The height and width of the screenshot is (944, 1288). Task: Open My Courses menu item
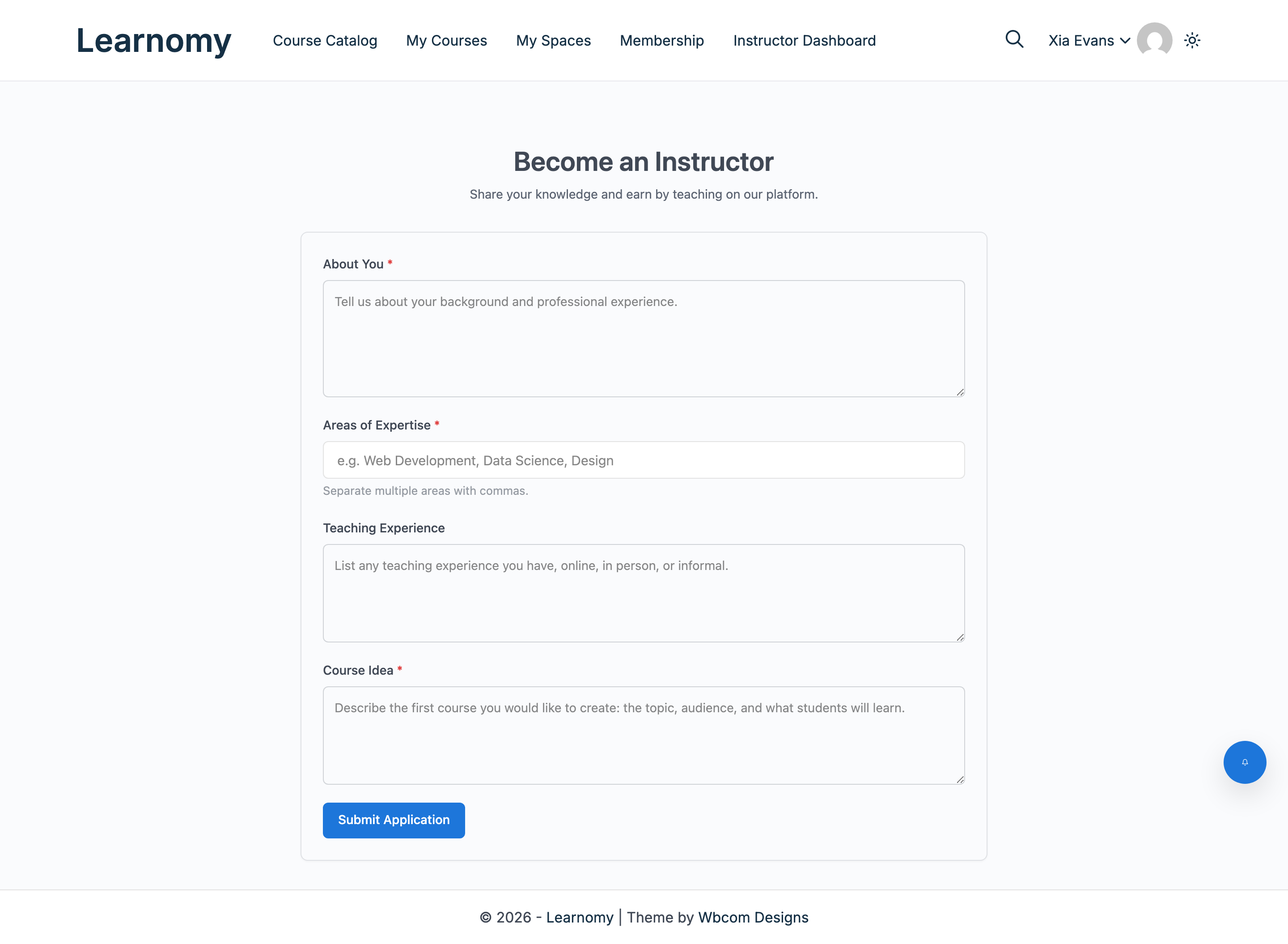pos(447,41)
